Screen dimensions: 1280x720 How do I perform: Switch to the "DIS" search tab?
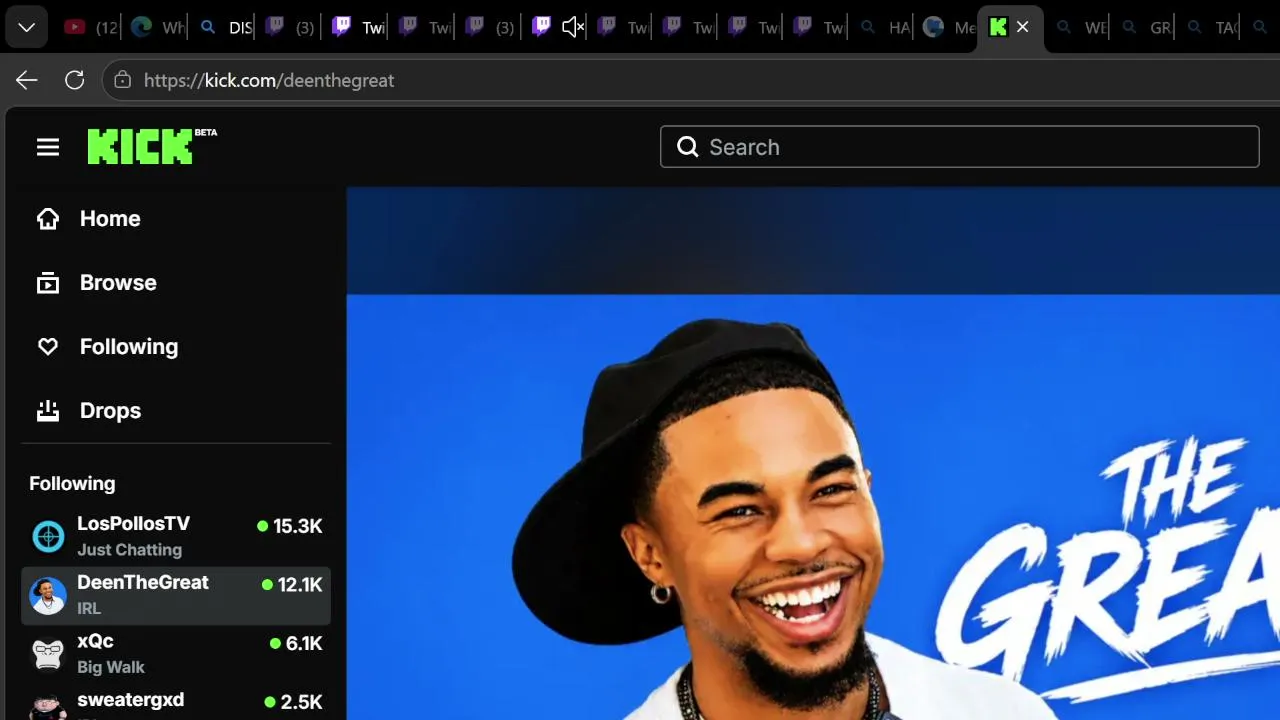[224, 27]
